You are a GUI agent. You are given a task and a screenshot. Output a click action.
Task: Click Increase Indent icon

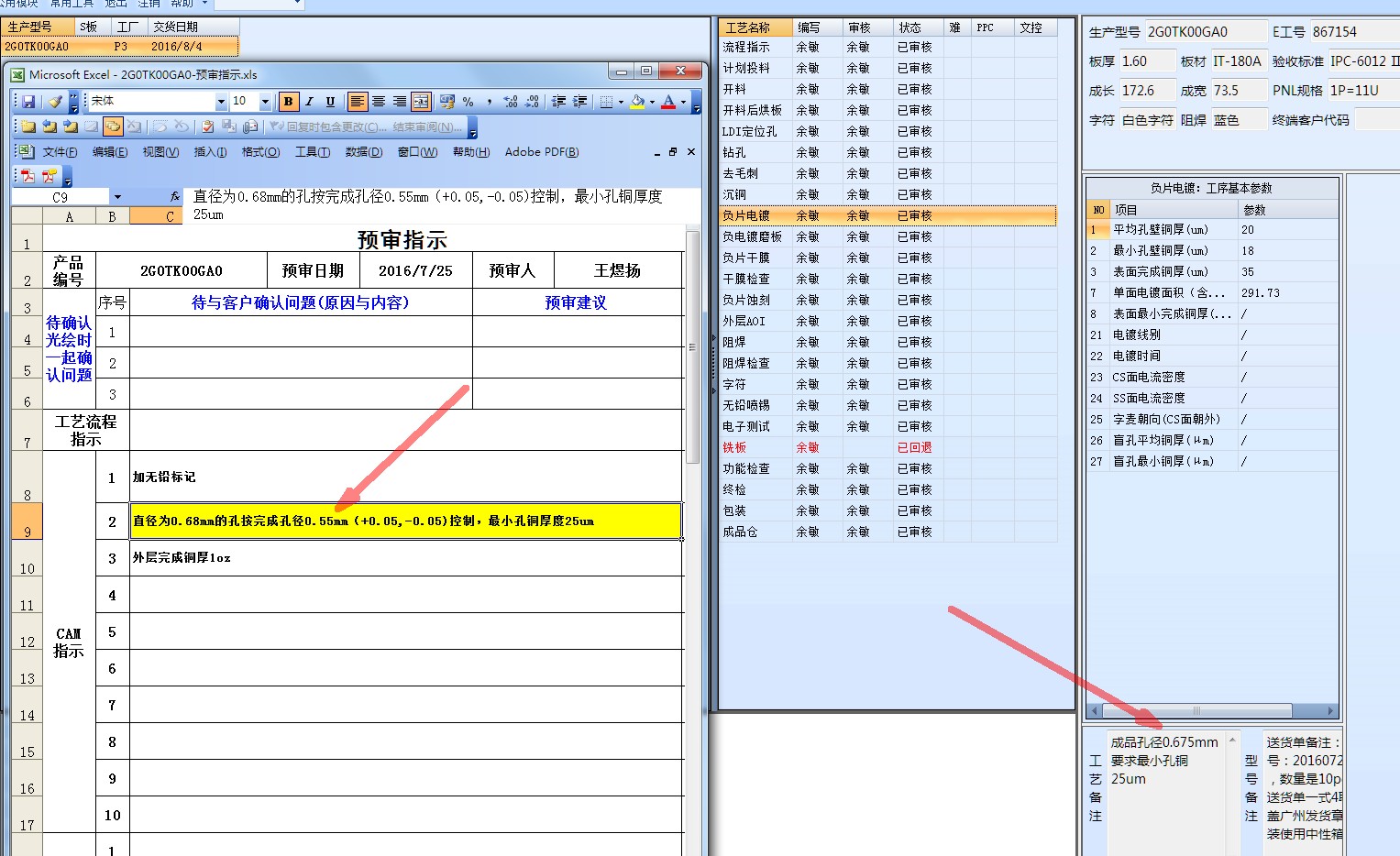click(579, 102)
